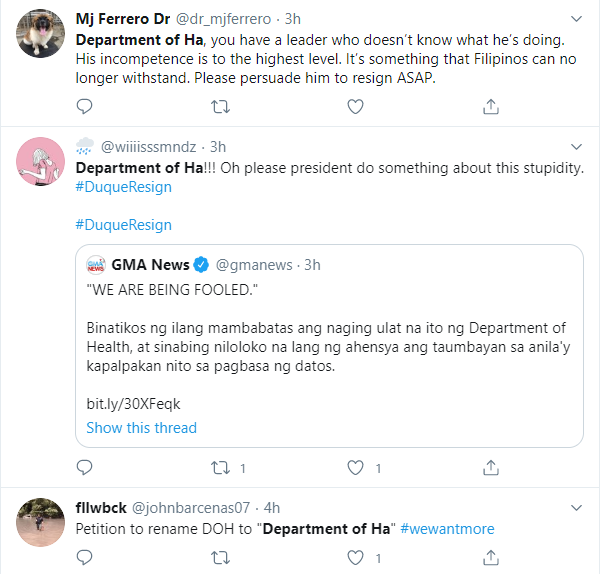This screenshot has height=574, width=605.
Task: Share Mj Ferrero Dr's tweet
Action: tap(490, 105)
